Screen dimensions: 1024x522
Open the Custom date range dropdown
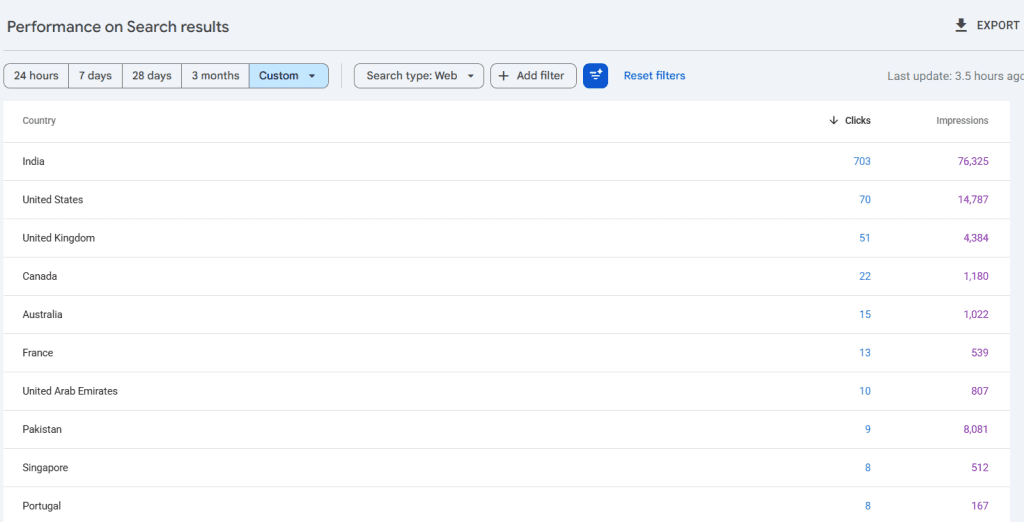point(289,76)
